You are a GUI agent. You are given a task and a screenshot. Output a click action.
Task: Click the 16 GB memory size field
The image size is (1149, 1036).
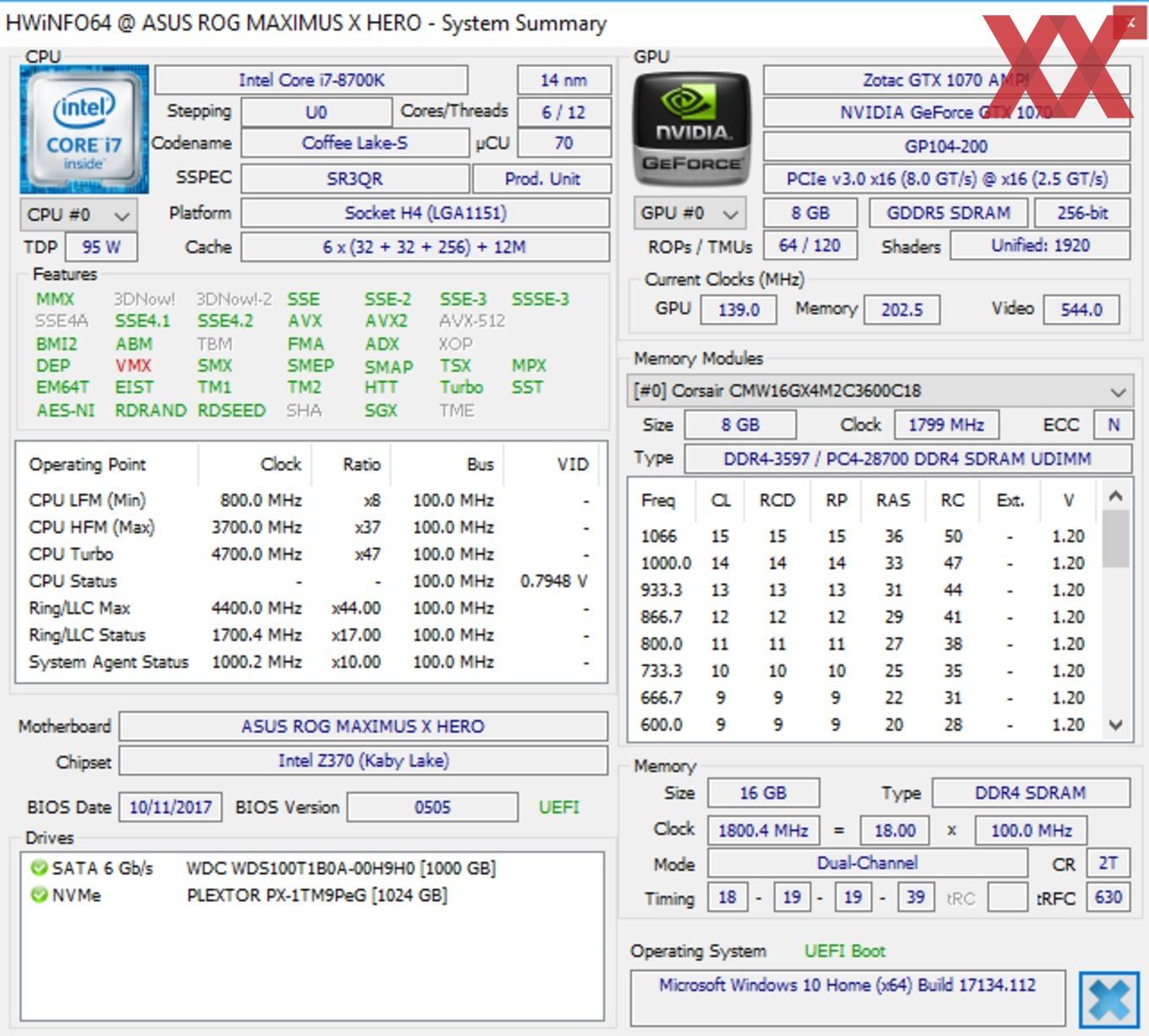point(763,793)
